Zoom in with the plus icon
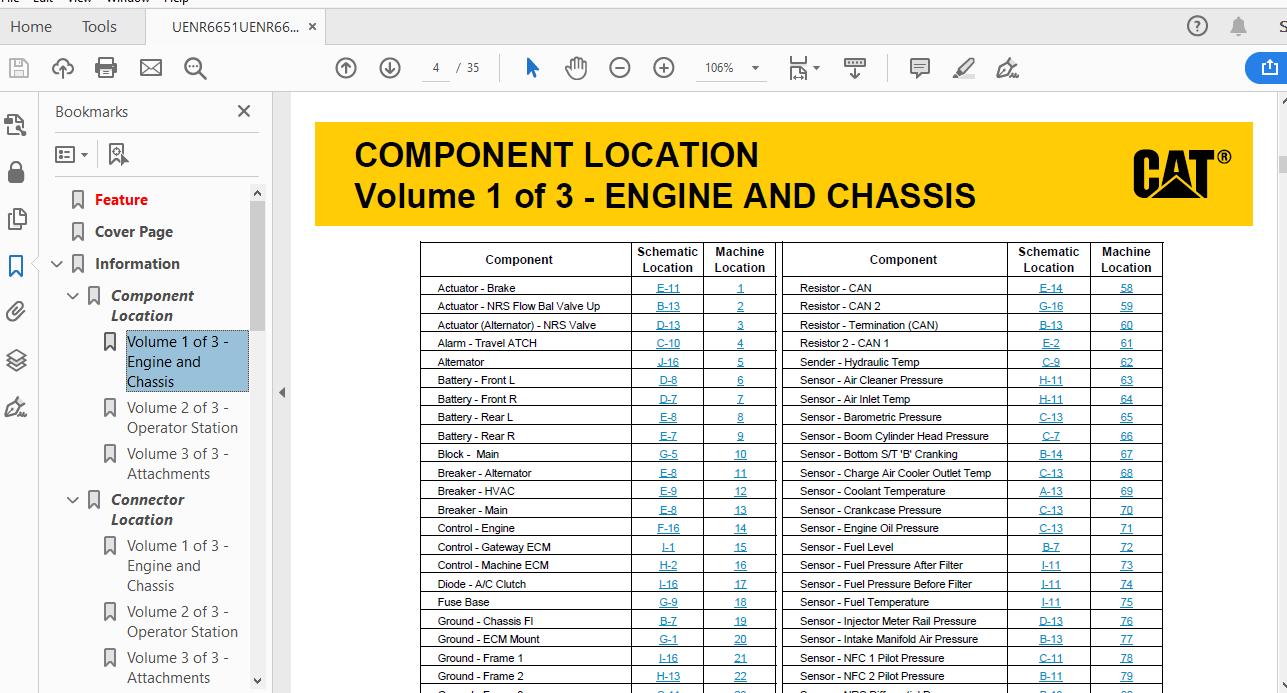 pyautogui.click(x=664, y=68)
